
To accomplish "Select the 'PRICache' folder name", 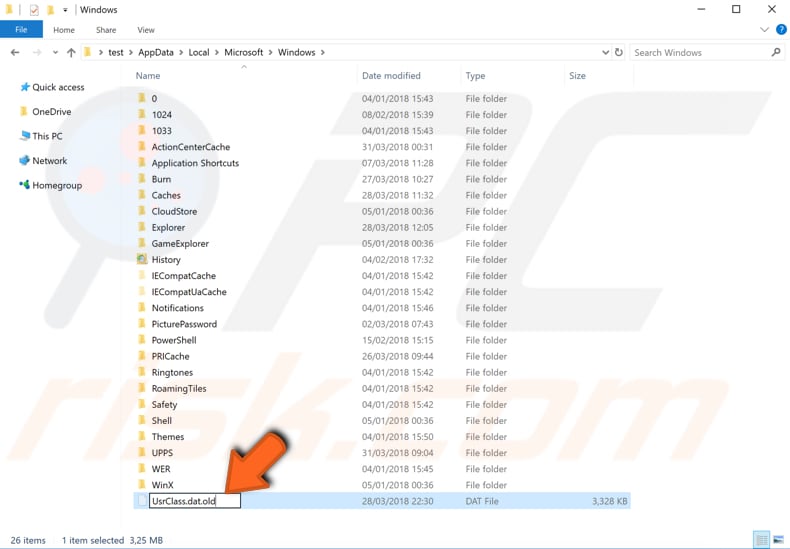I will pyautogui.click(x=170, y=357).
